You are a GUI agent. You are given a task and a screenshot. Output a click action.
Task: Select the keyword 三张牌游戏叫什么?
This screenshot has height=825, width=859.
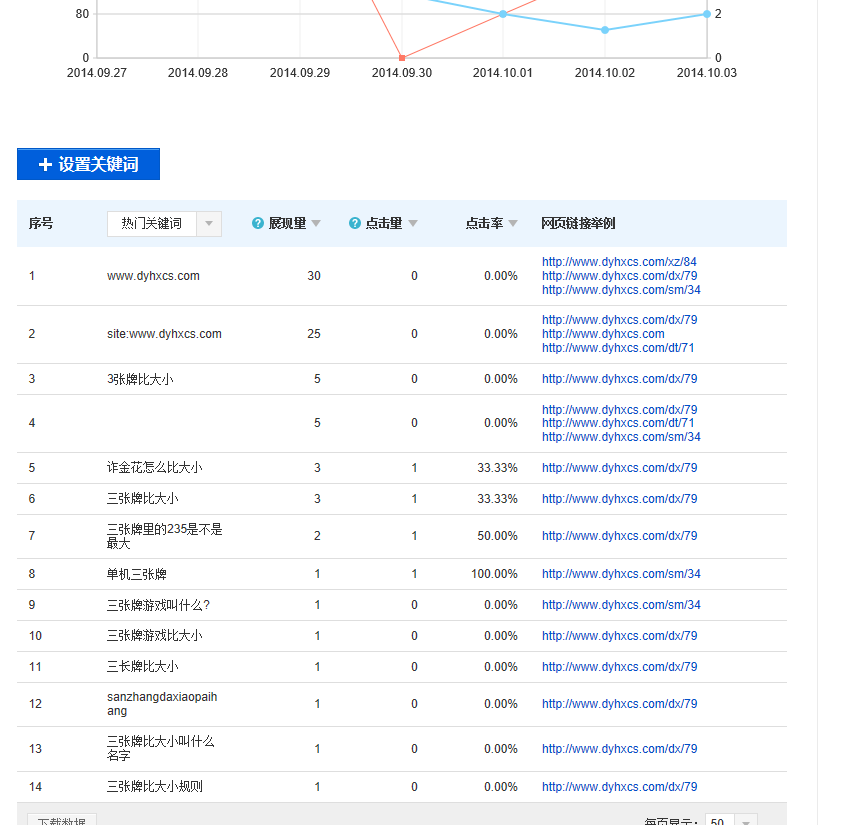click(x=158, y=605)
